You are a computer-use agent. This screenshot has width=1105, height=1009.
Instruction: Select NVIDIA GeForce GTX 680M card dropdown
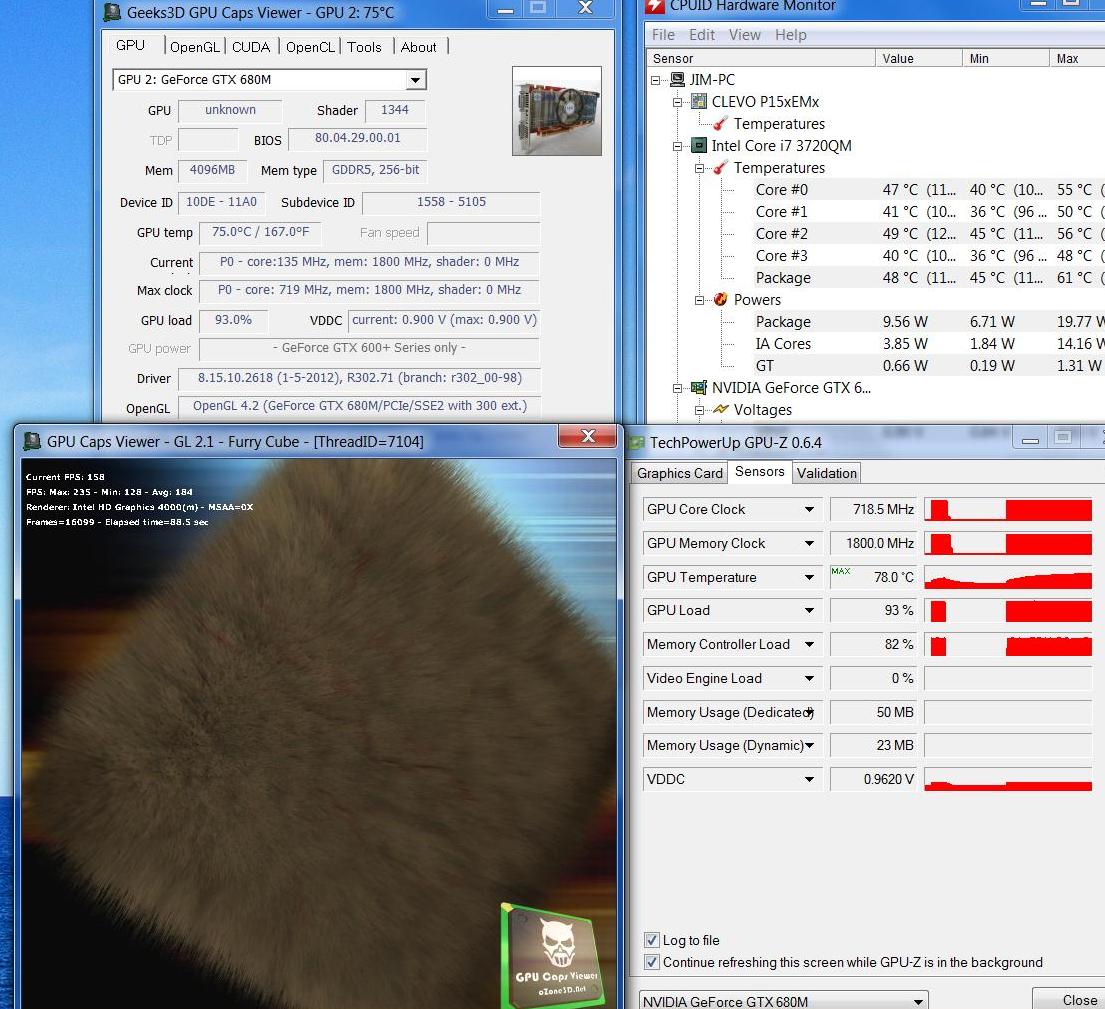point(784,1001)
